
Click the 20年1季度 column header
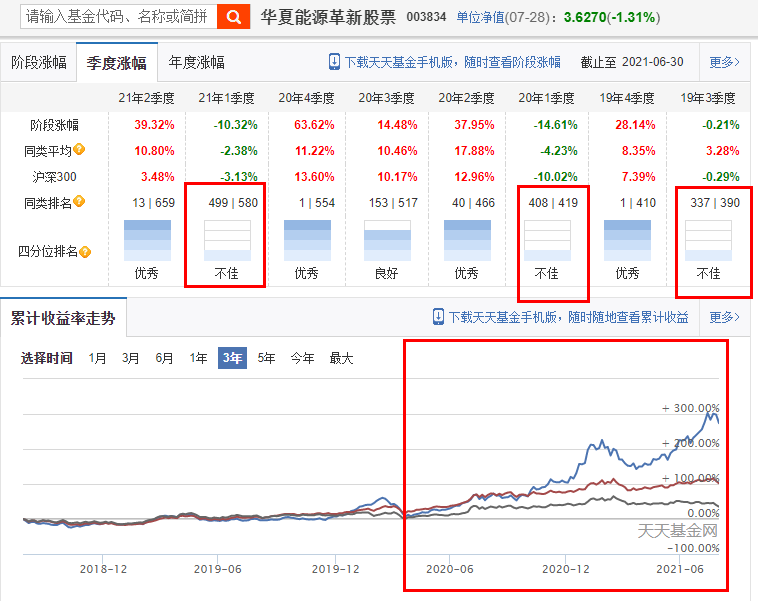pyautogui.click(x=547, y=98)
